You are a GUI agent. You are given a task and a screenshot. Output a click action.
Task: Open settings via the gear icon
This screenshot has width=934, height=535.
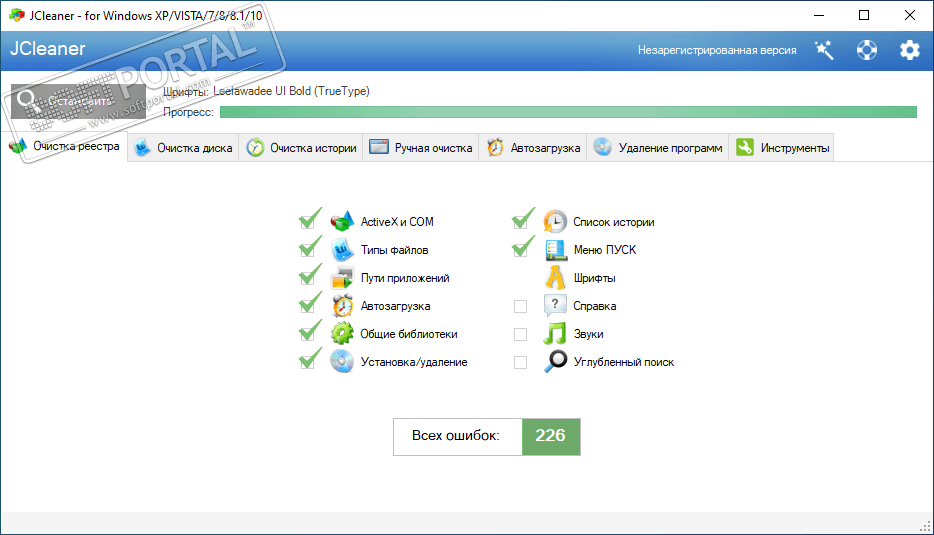910,50
